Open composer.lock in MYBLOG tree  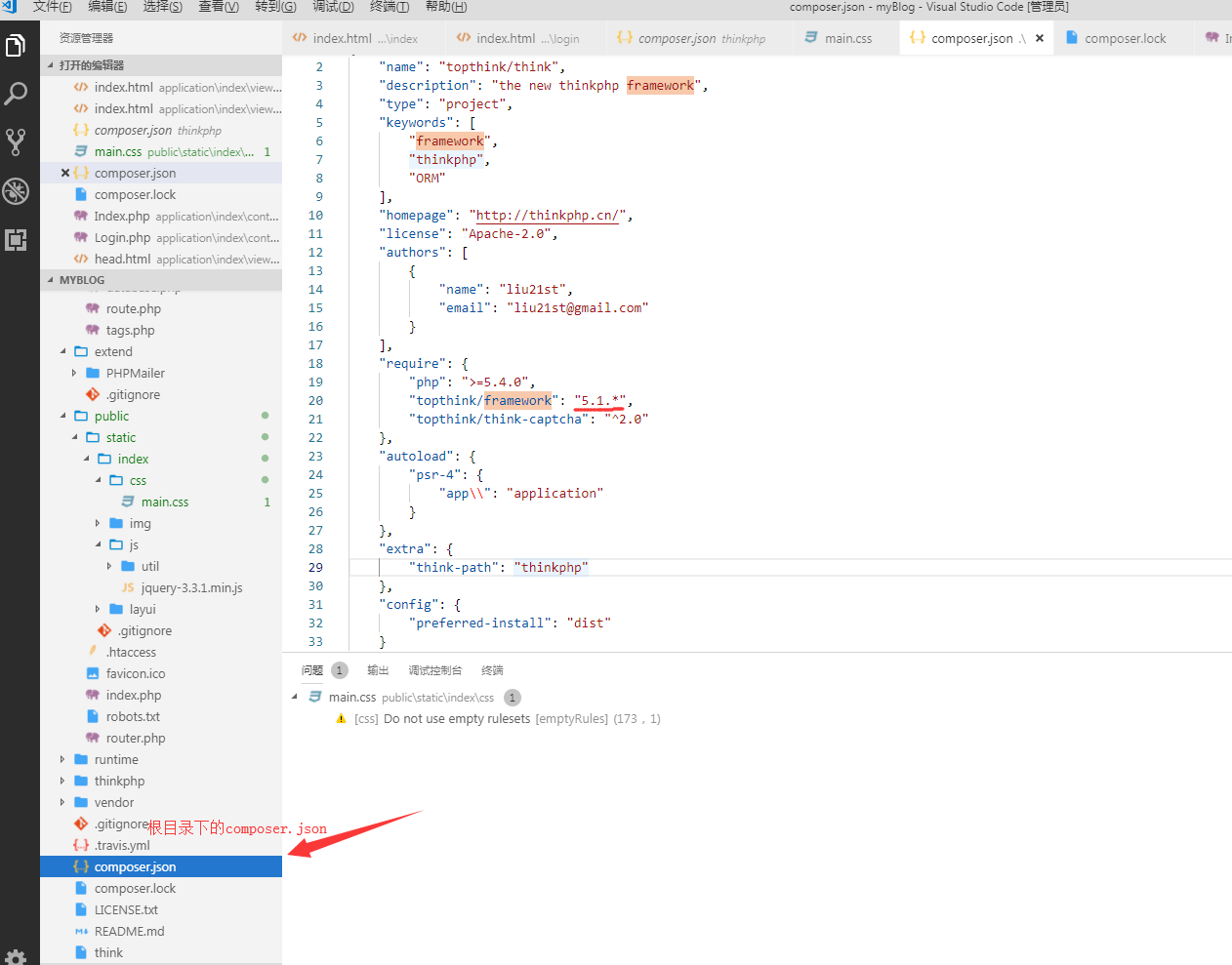[161, 888]
